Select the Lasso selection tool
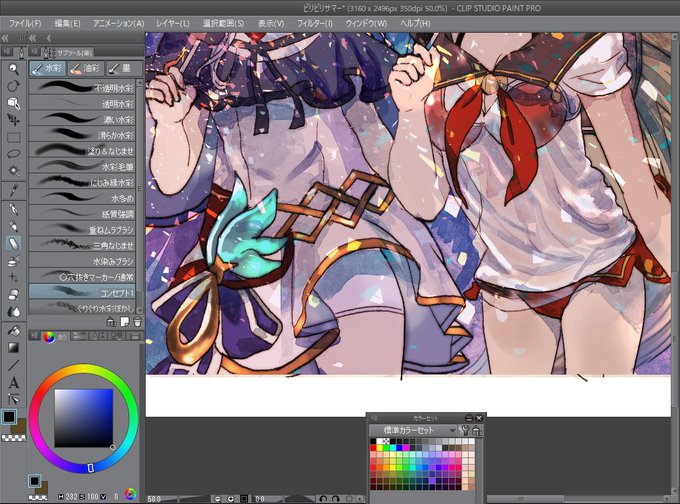The width and height of the screenshot is (680, 504). tap(14, 154)
